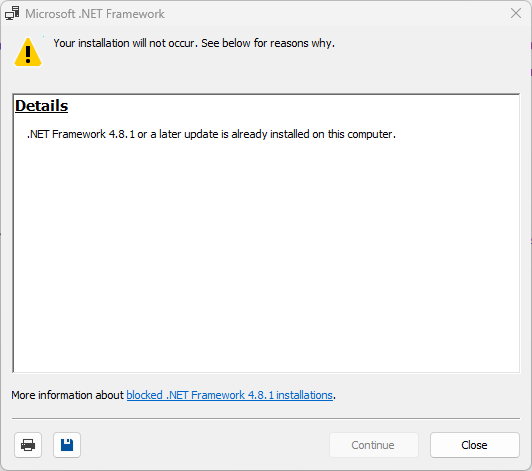
Task: Click the installer icon in title bar
Action: click(x=12, y=14)
